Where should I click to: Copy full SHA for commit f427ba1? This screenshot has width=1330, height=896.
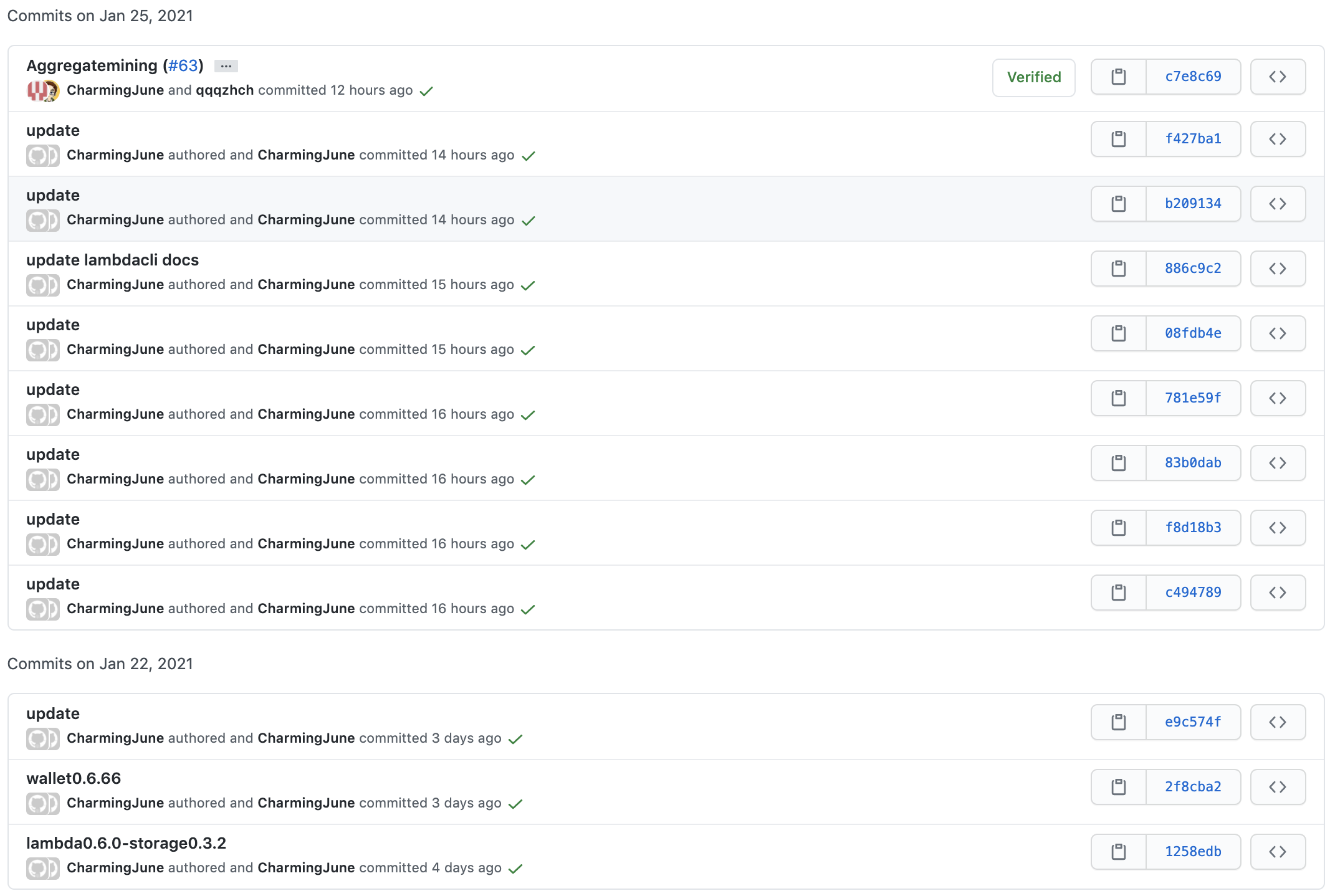tap(1119, 139)
